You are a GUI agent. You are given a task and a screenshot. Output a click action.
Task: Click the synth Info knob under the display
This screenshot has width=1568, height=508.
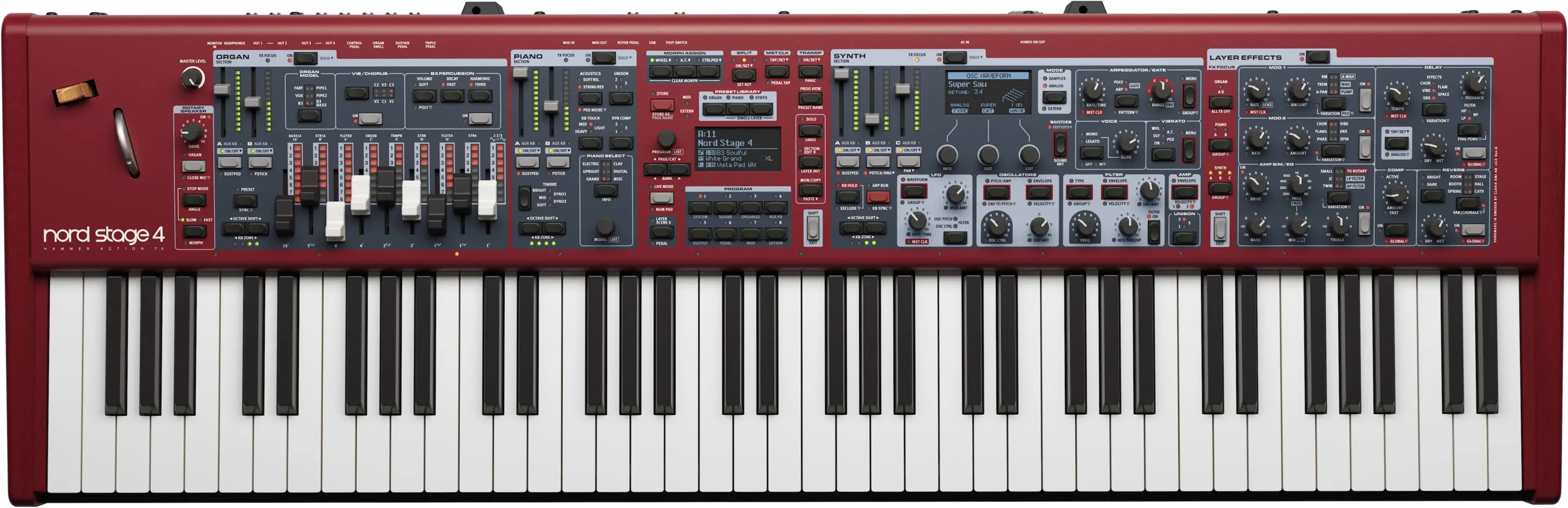[947, 155]
